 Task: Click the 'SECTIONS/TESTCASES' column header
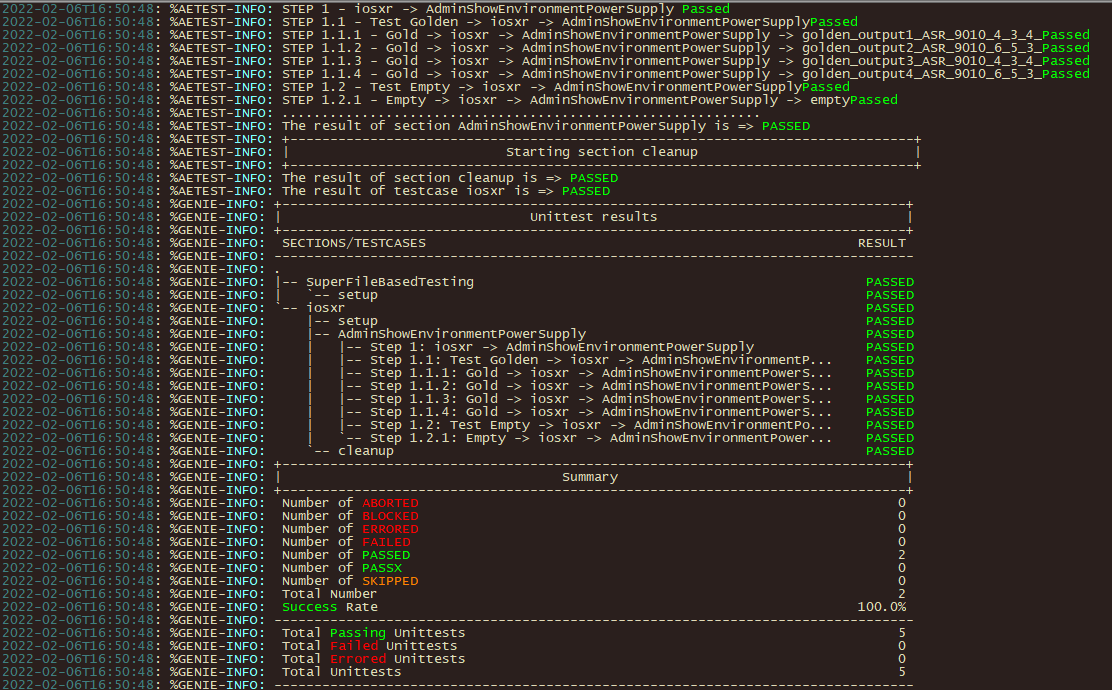tap(354, 243)
